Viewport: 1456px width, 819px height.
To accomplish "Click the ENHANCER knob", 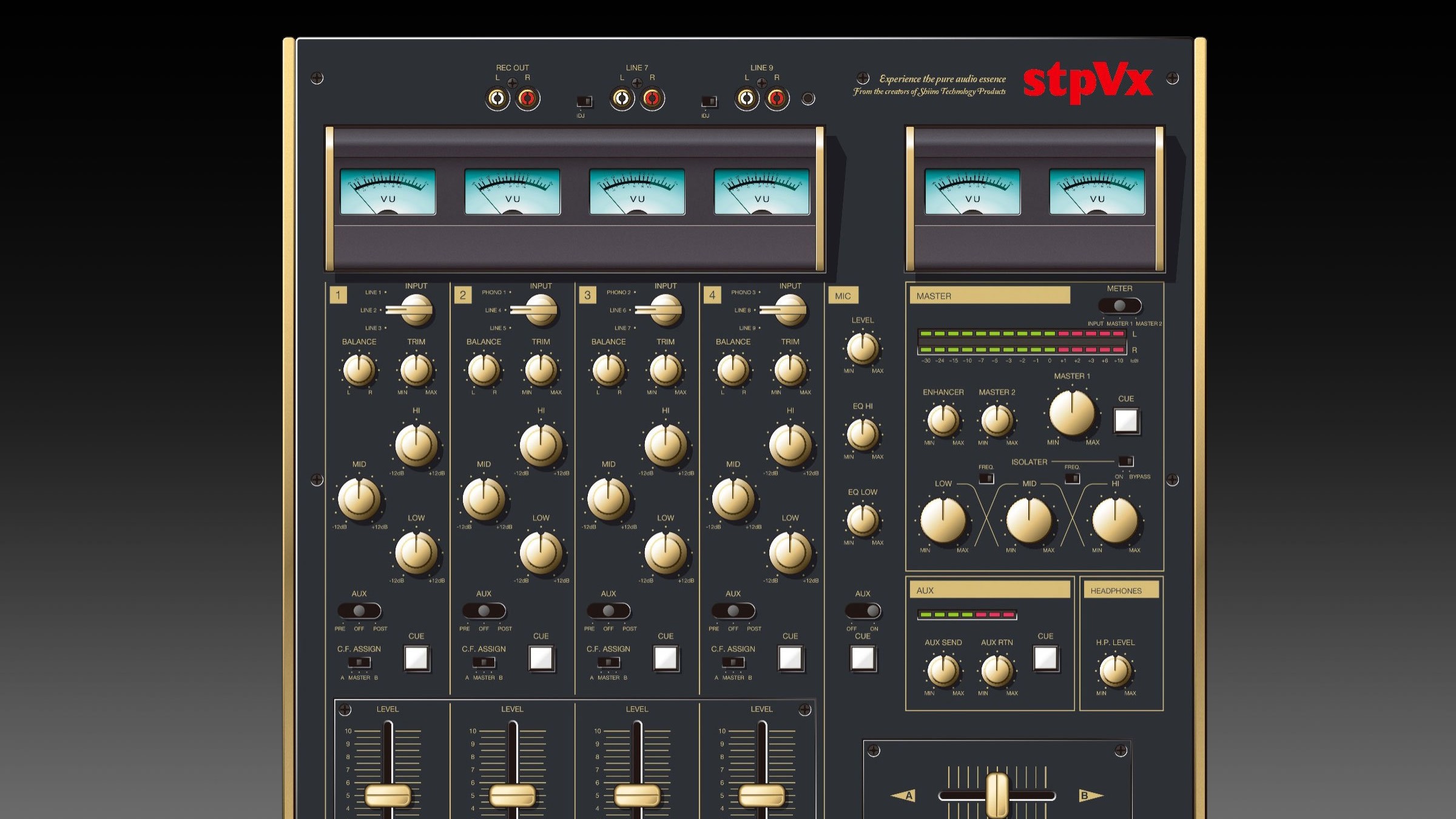I will click(x=943, y=420).
